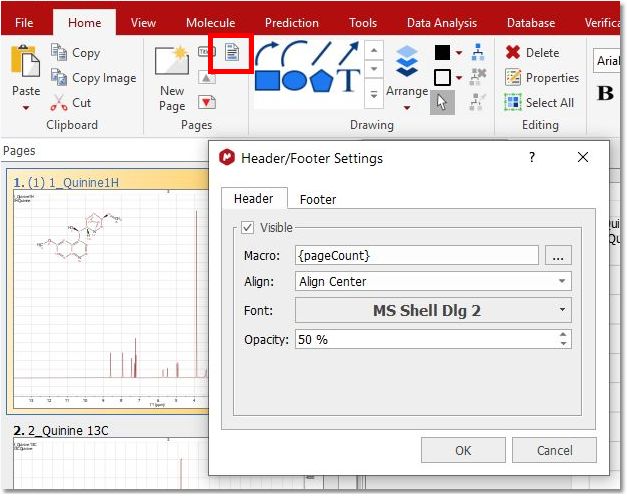Select the rectangle shape tool
The height and width of the screenshot is (496, 627).
(x=267, y=80)
